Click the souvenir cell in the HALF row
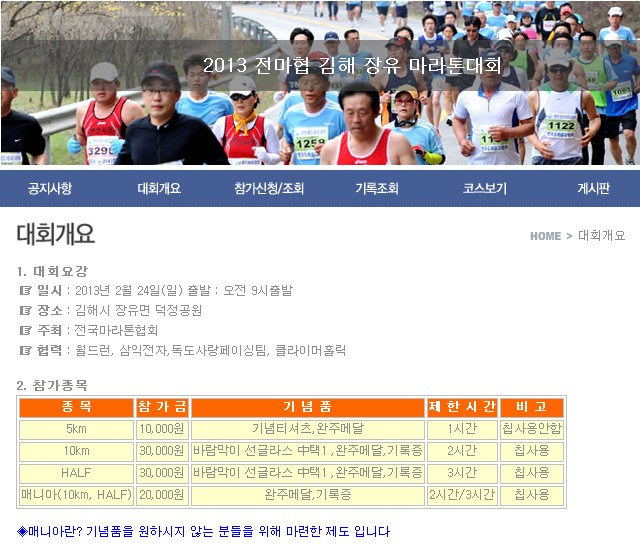Screen dimensions: 640x550 point(308,473)
